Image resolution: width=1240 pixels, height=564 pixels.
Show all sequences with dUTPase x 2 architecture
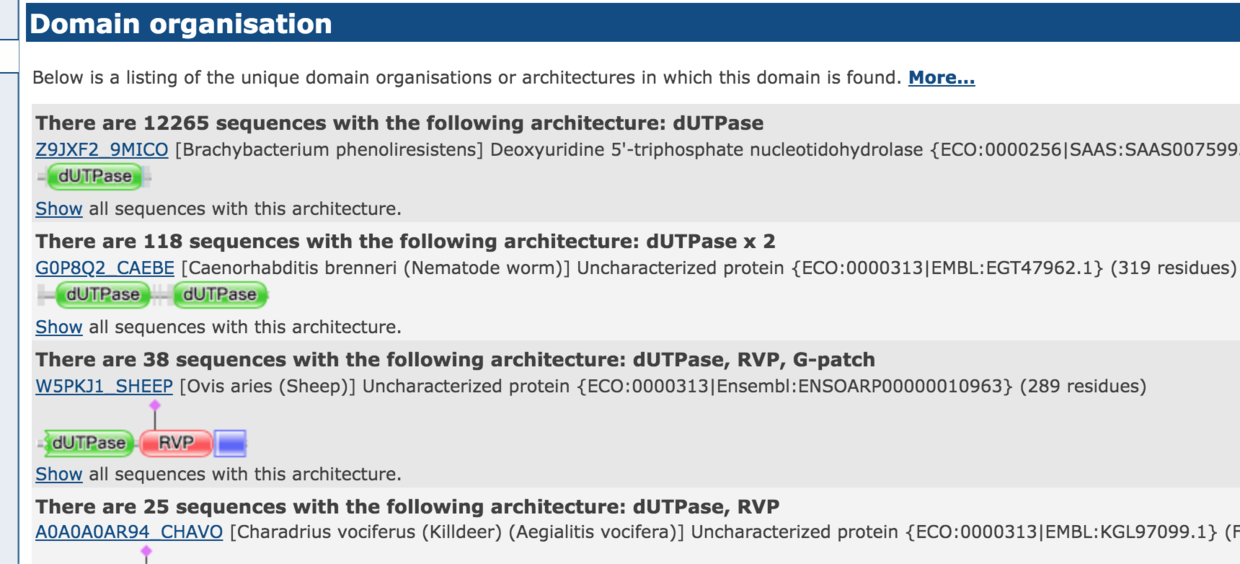[x=59, y=327]
